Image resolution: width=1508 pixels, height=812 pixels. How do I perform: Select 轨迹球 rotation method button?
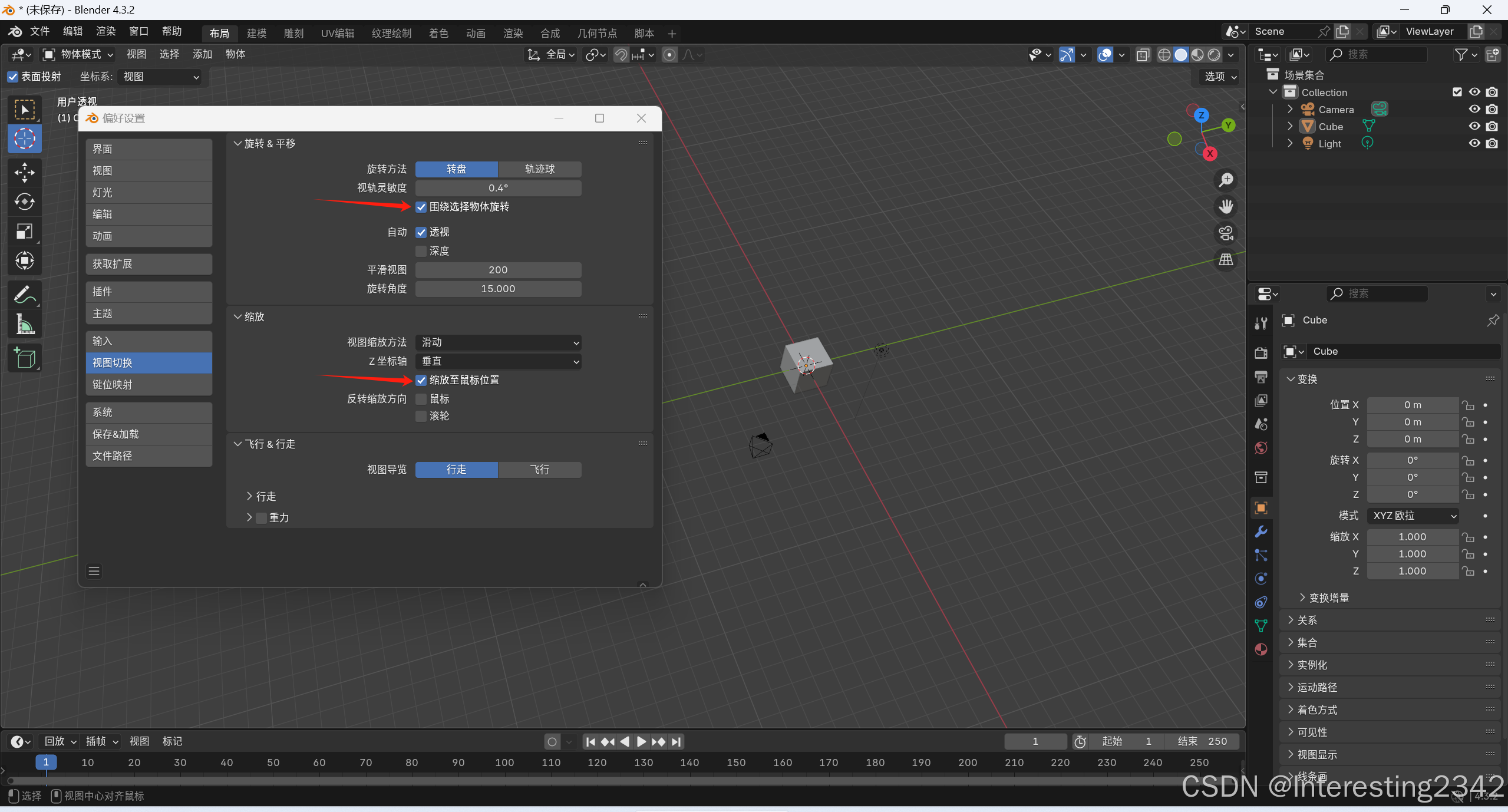pos(540,169)
